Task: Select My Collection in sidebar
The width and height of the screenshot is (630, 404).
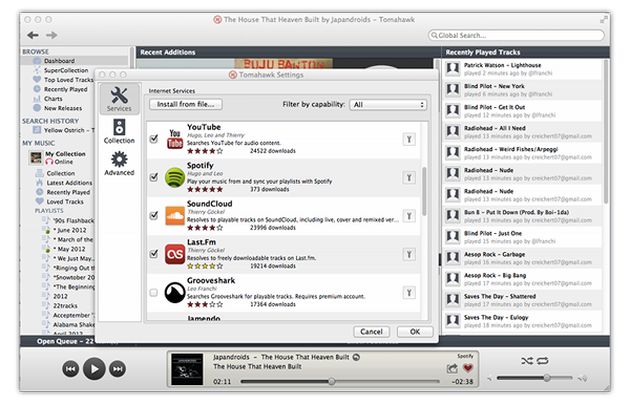Action: click(x=64, y=154)
